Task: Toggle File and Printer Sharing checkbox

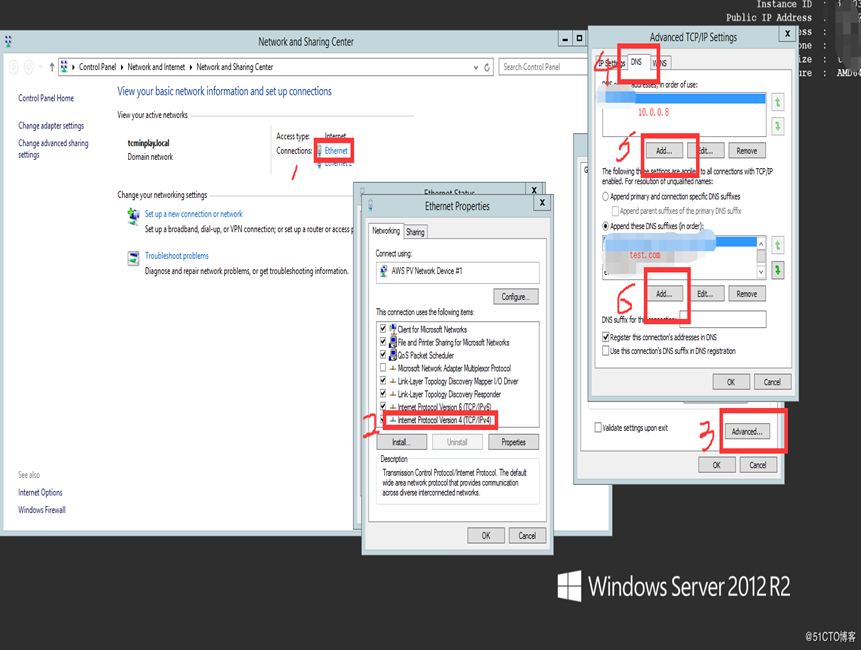Action: point(383,342)
